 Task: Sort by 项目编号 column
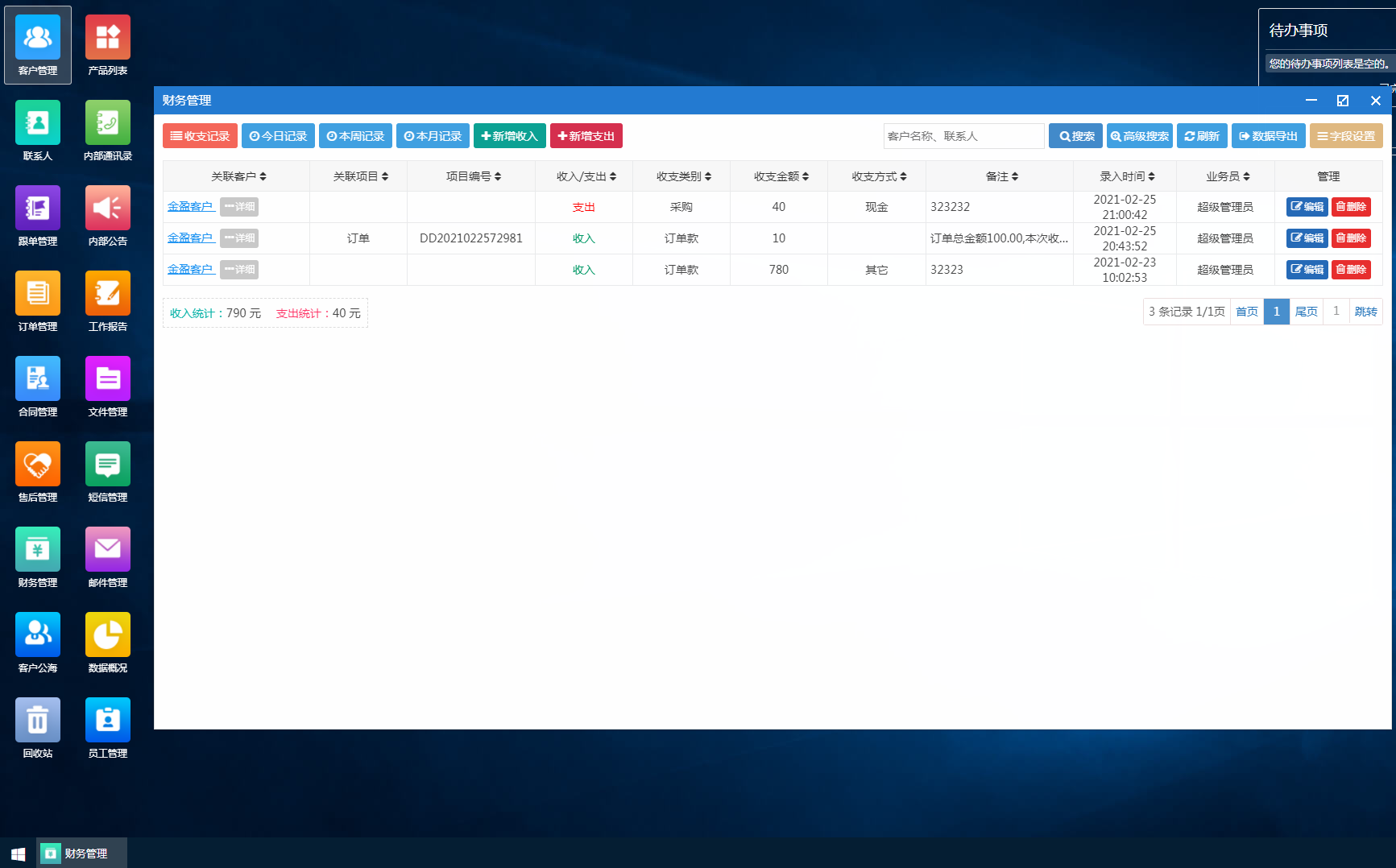(x=474, y=176)
